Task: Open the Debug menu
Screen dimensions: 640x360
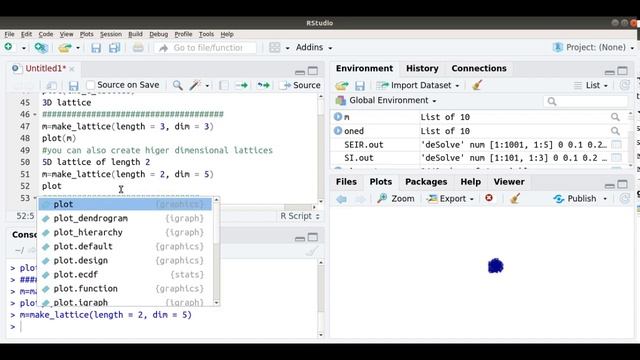Action: point(158,34)
